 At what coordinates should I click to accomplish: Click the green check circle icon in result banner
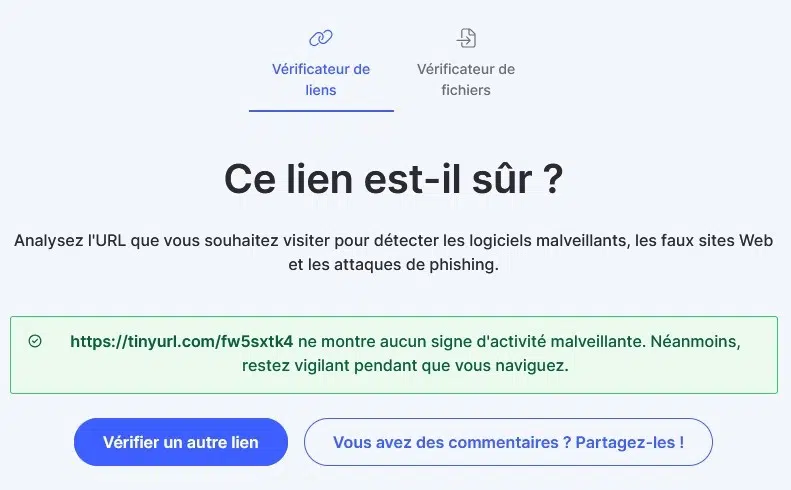click(35, 341)
